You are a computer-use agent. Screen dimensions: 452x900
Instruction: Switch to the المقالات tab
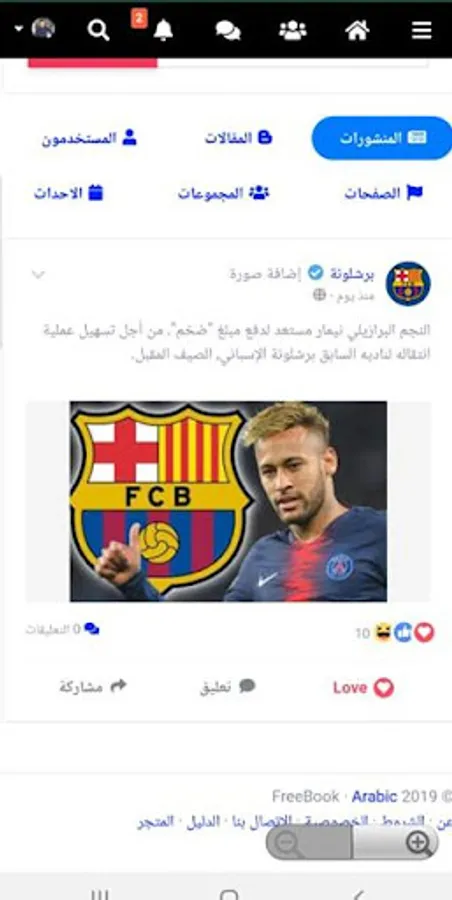(238, 138)
